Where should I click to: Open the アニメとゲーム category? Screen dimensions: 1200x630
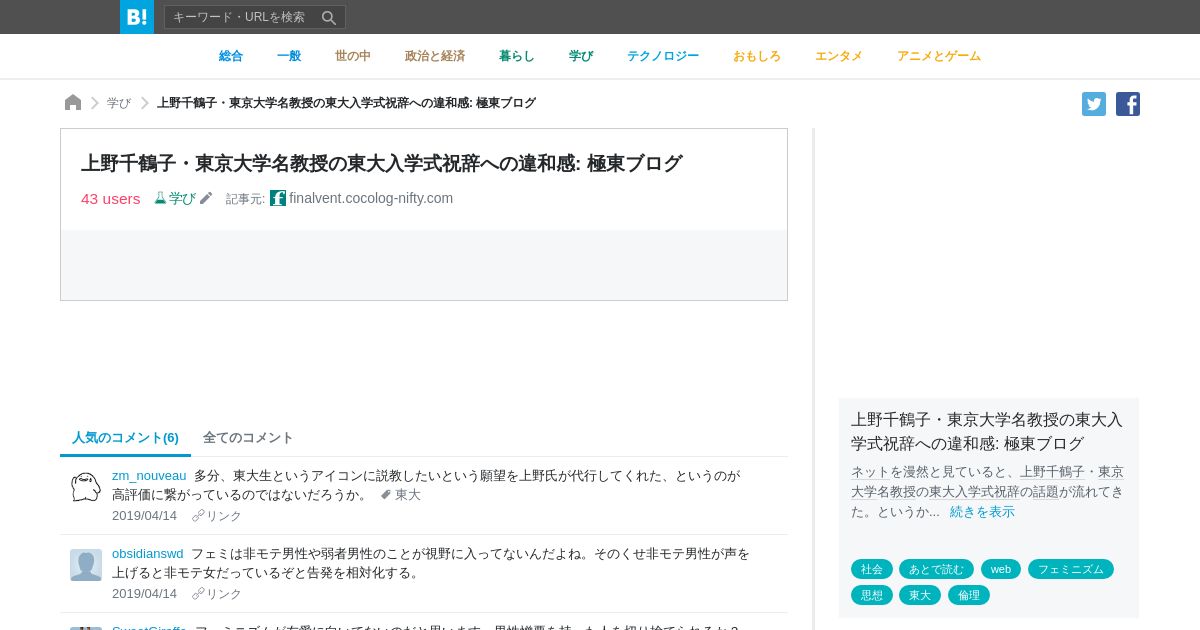coord(939,56)
